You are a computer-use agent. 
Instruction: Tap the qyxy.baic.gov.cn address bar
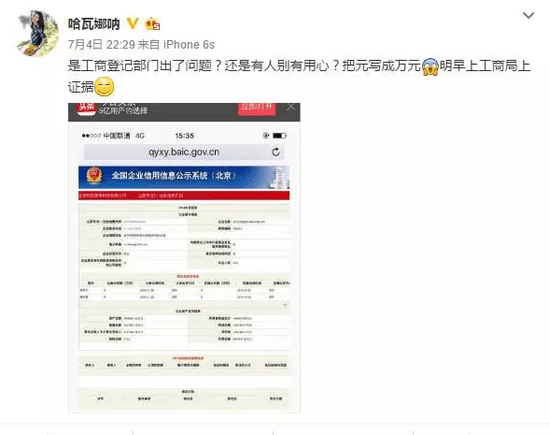(184, 152)
